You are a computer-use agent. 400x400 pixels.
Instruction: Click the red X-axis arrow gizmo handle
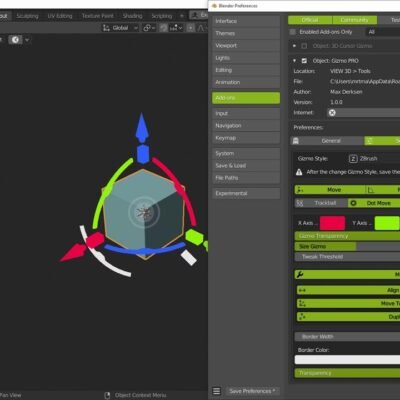click(x=73, y=252)
